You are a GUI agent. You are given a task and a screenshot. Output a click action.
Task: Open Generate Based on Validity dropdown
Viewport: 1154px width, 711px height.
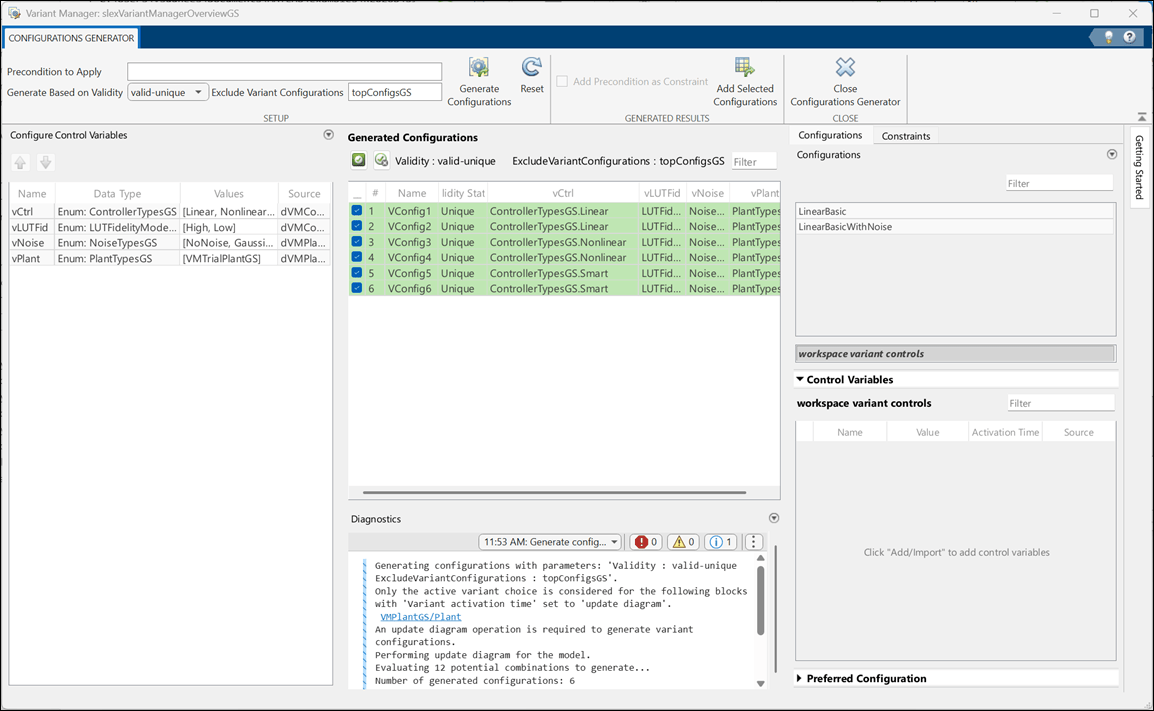pos(168,92)
